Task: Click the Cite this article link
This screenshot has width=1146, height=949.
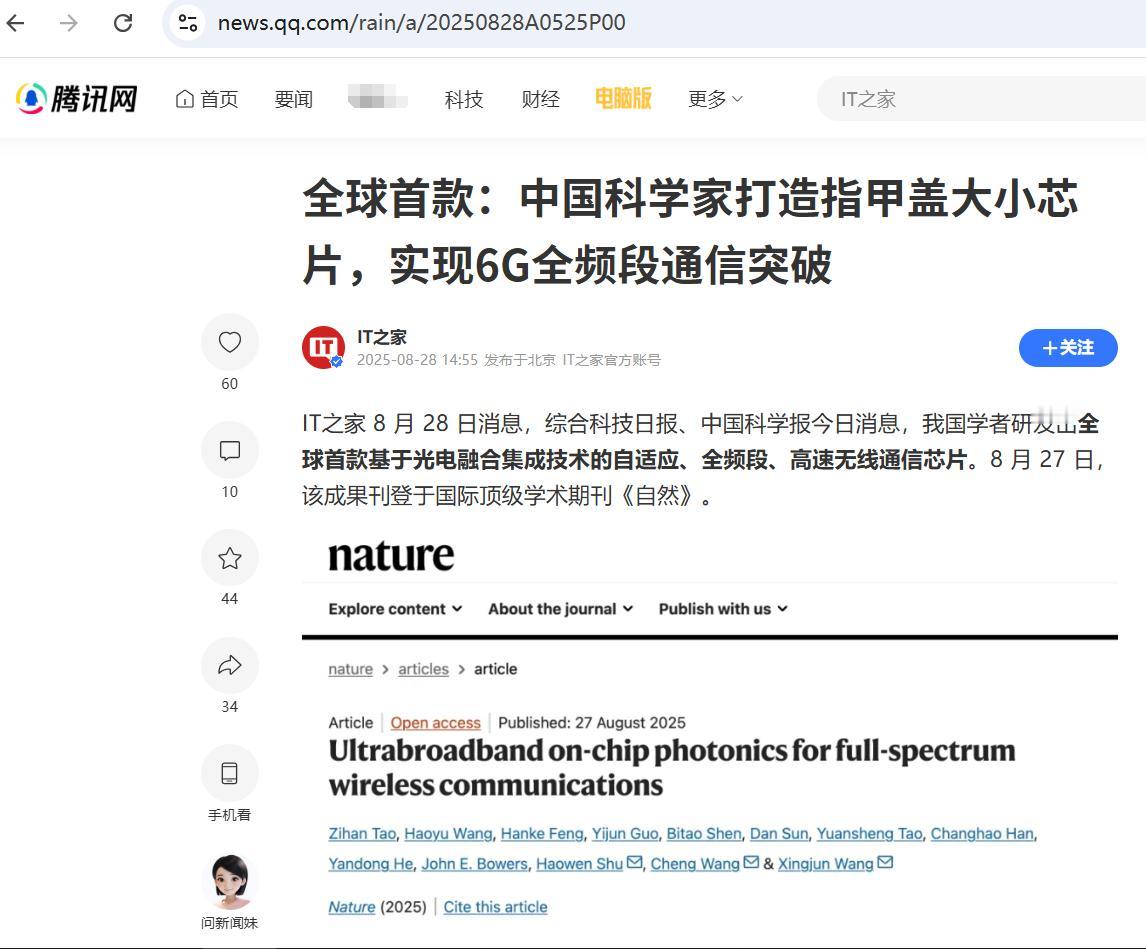Action: tap(496, 907)
